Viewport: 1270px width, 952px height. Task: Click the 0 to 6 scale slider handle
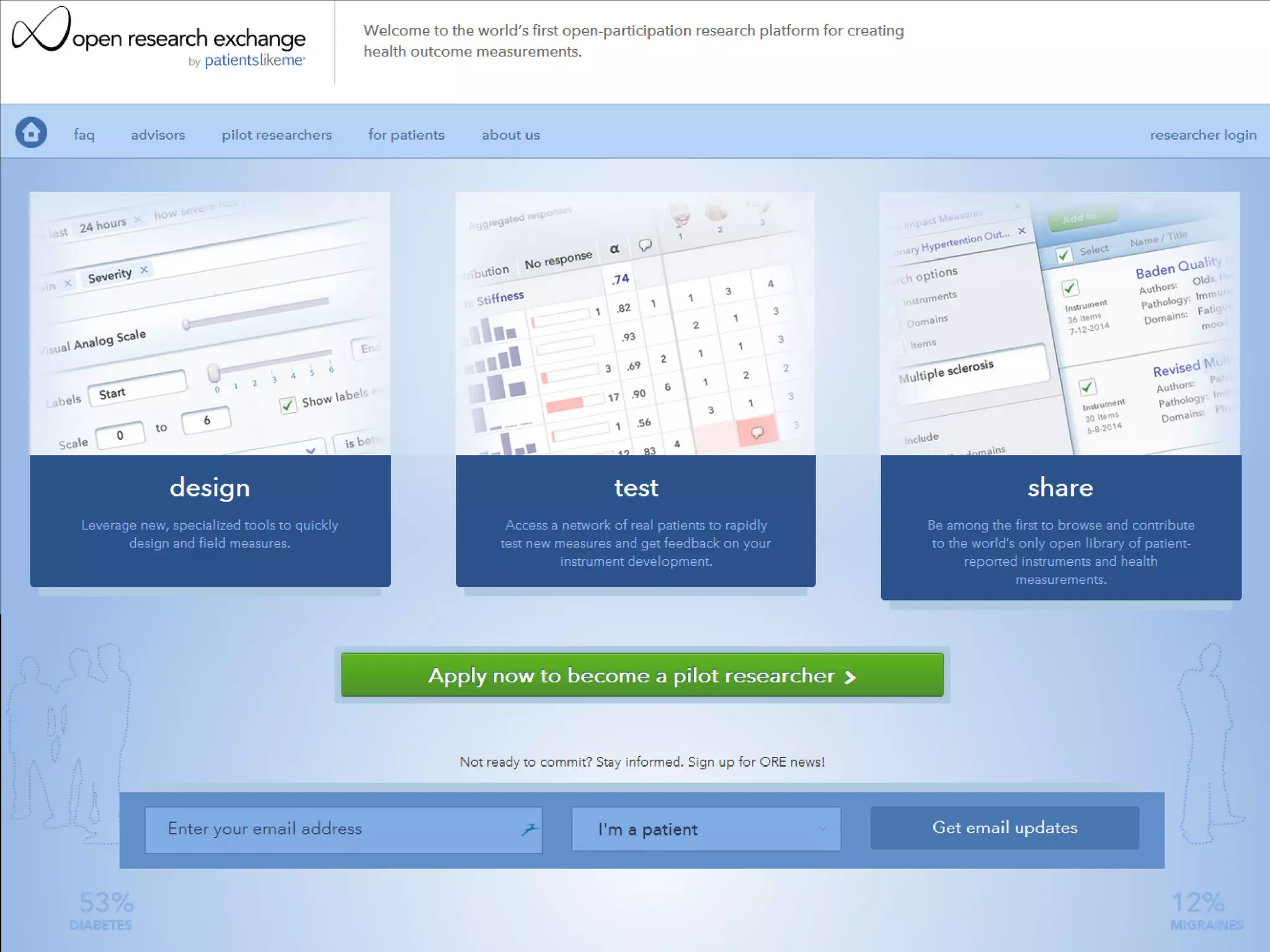click(x=213, y=372)
